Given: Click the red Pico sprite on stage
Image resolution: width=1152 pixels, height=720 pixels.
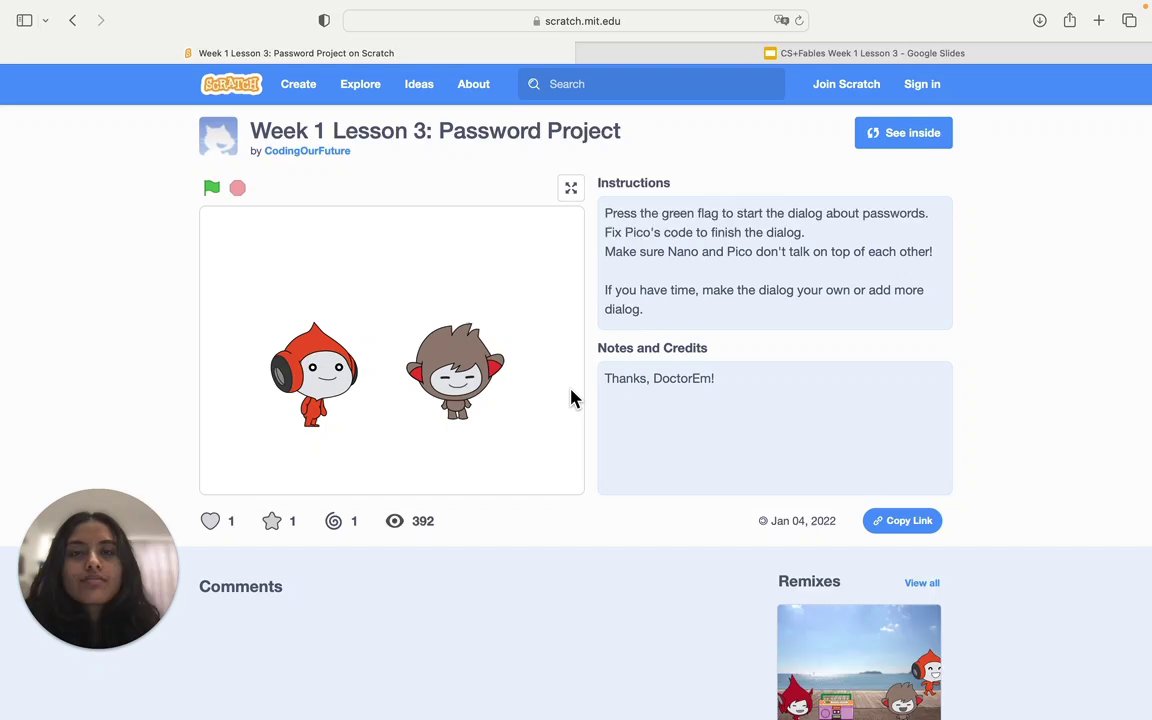Looking at the screenshot, I should click(314, 375).
